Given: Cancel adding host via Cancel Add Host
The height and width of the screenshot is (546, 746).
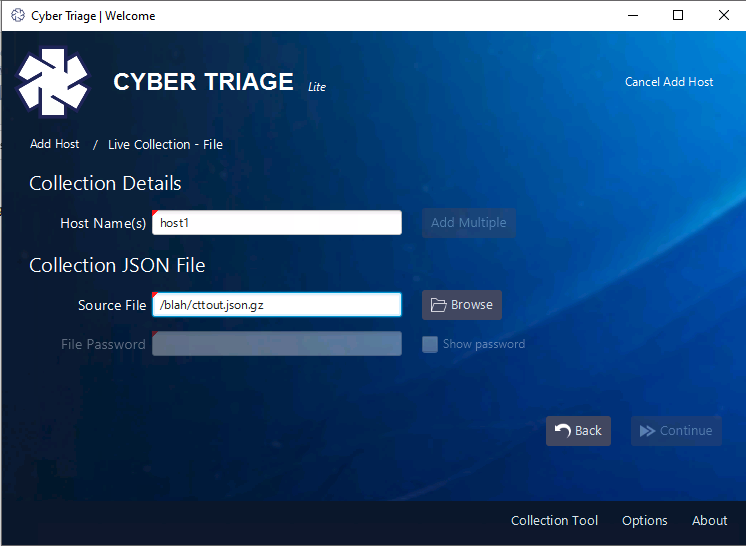Looking at the screenshot, I should [669, 82].
